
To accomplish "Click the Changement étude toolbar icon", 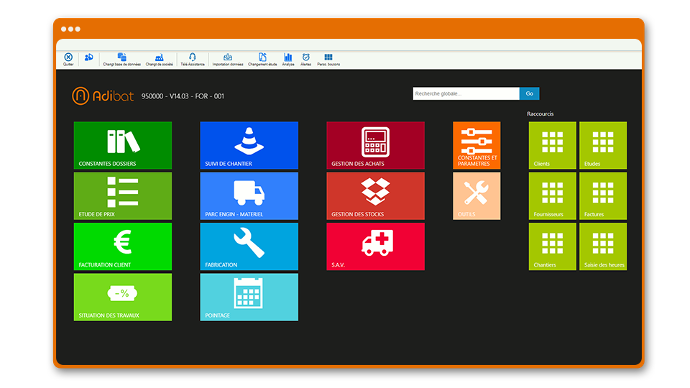I will coord(262,57).
